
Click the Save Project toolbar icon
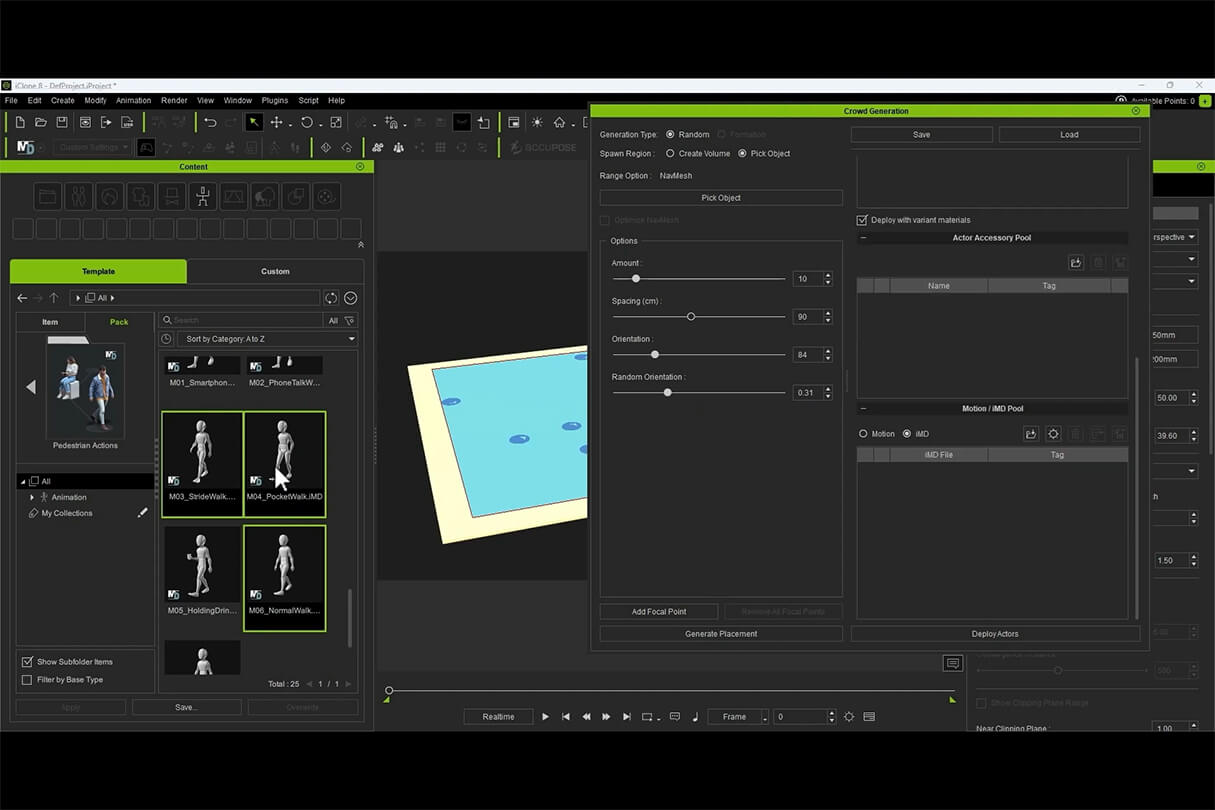coord(62,122)
